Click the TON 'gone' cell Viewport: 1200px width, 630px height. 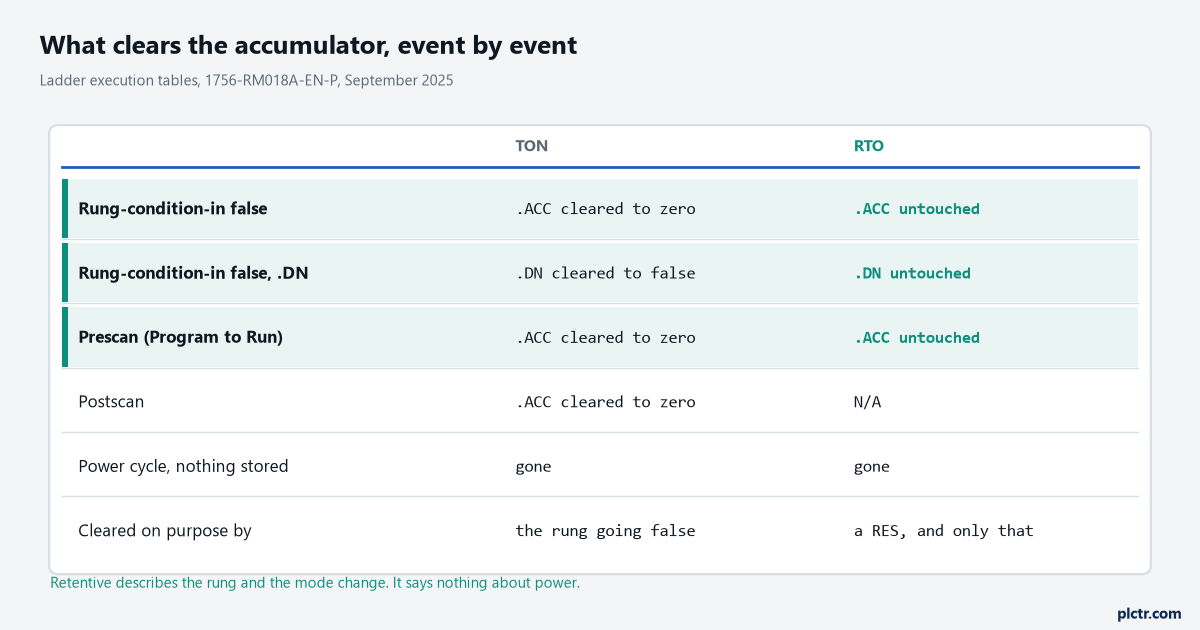[x=533, y=466]
